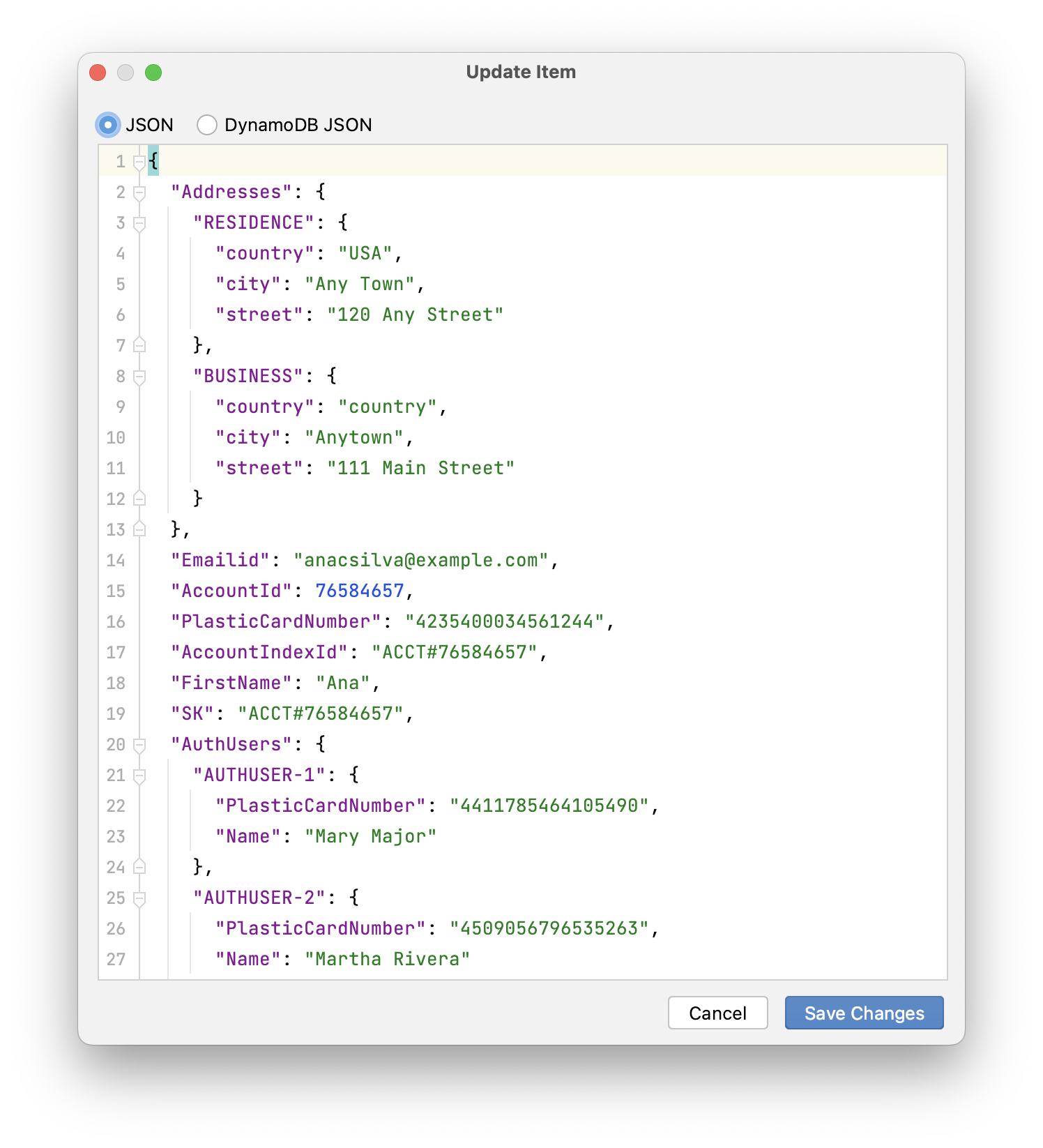Click the Save Changes button
Screen dimensions: 1043x1148
(x=864, y=1013)
